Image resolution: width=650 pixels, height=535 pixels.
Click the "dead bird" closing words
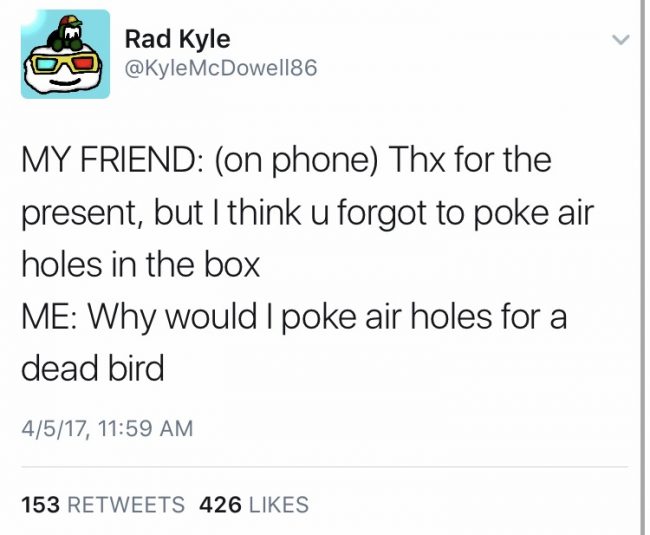pos(93,368)
